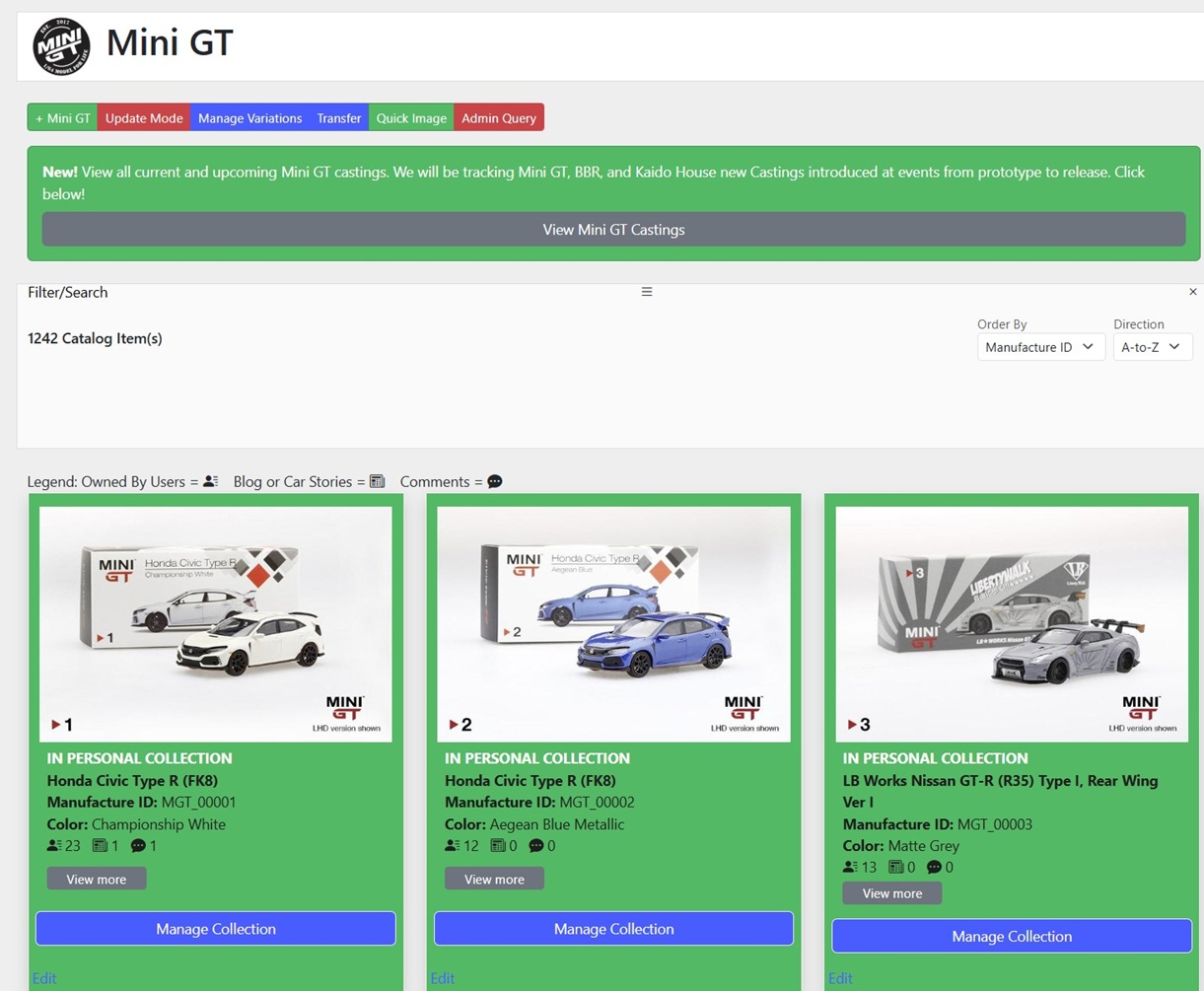The width and height of the screenshot is (1204, 991).
Task: Click the owners icon on the Matte Grey GT-R card
Action: click(849, 867)
